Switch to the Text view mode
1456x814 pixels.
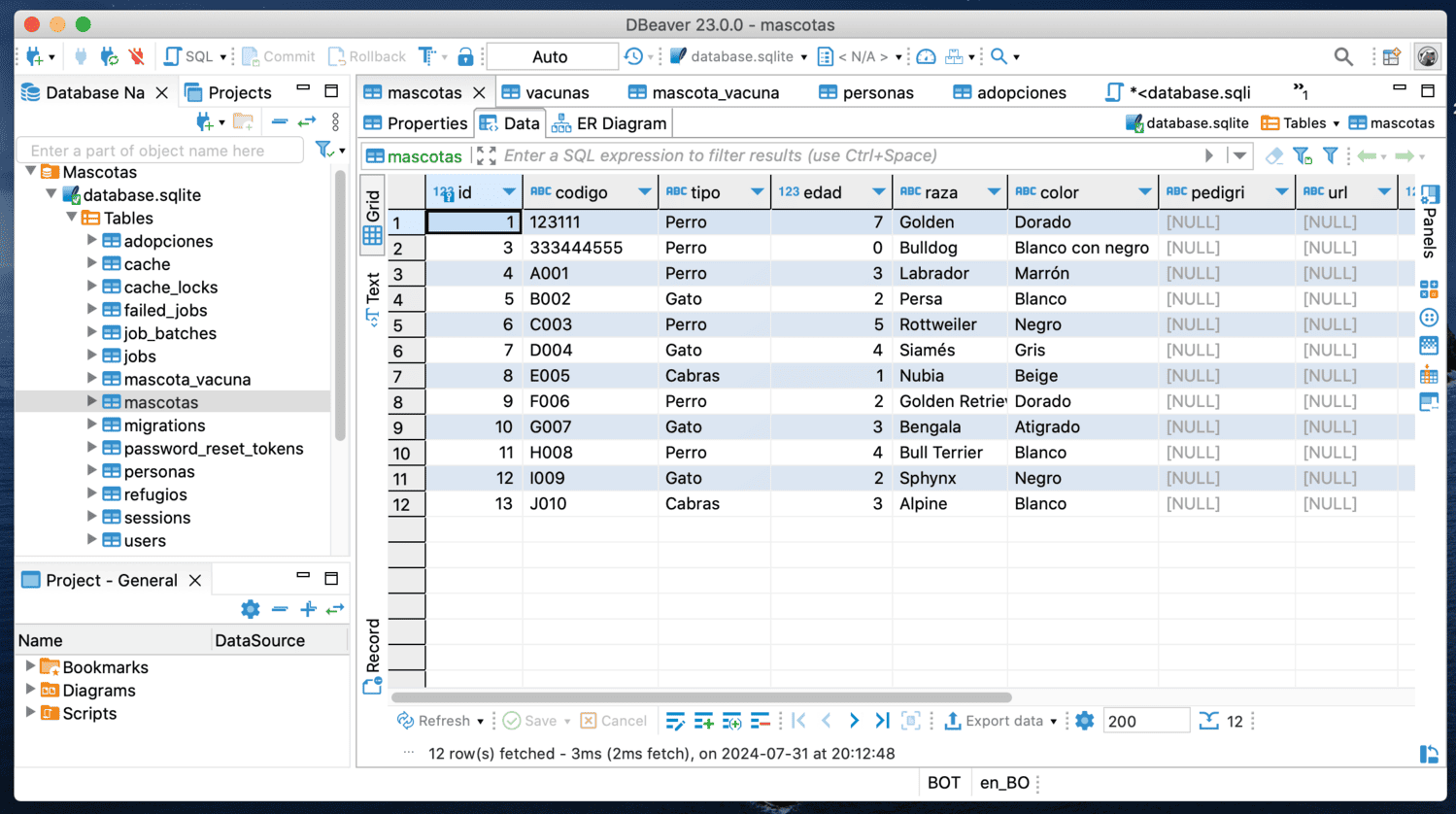[x=373, y=297]
